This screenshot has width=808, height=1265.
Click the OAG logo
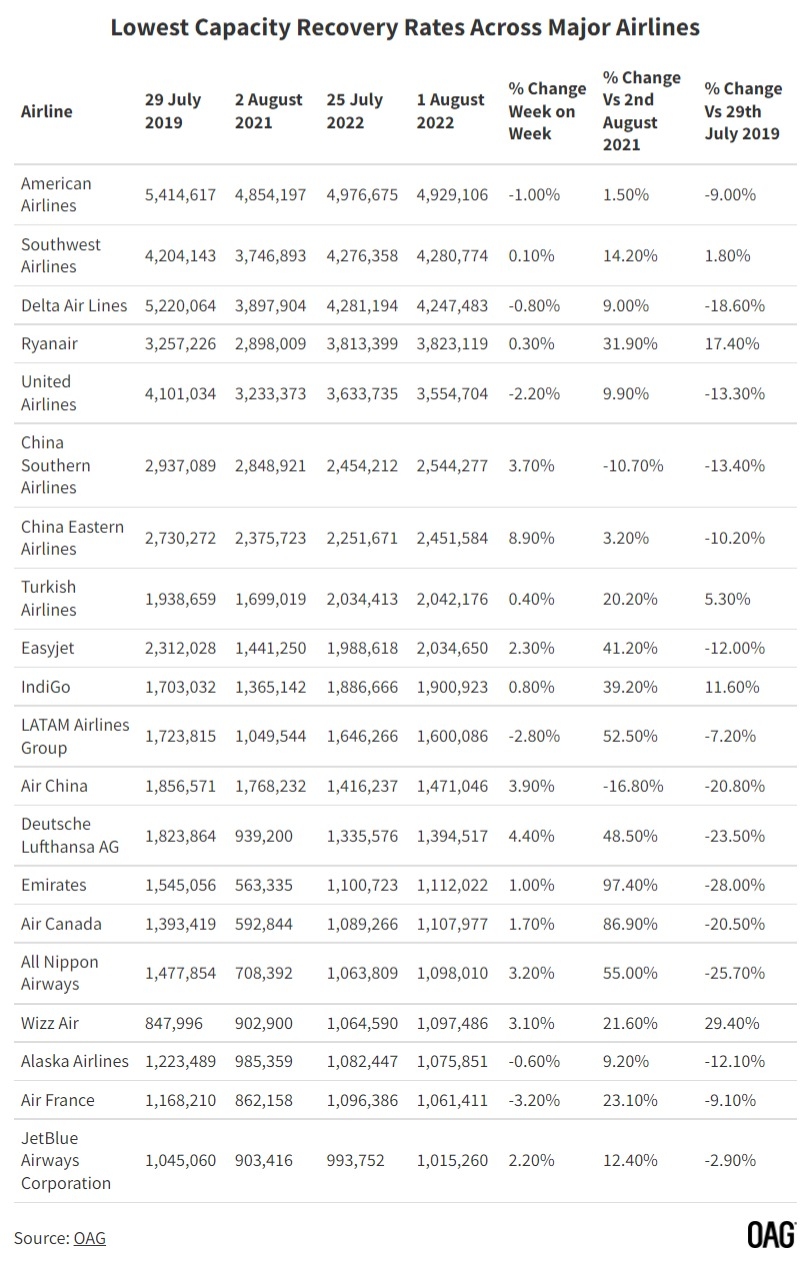pos(772,1235)
